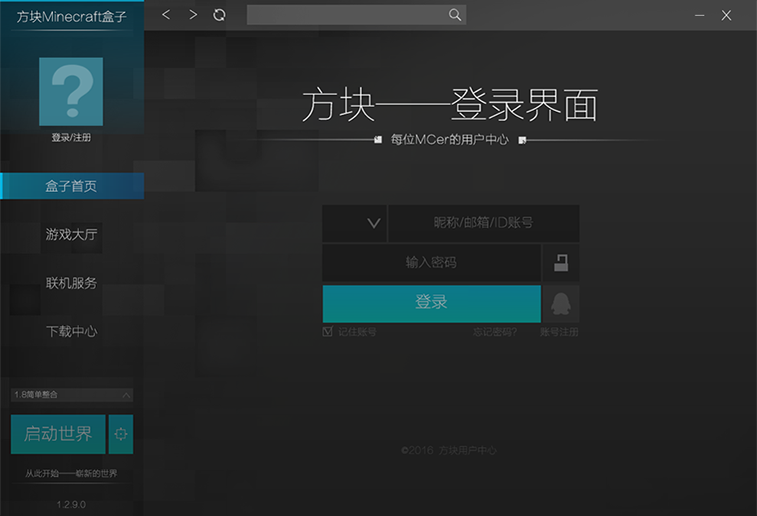Screen dimensions: 757x516
Task: Click the 方块Minecraft盒子 title text
Action: click(71, 17)
